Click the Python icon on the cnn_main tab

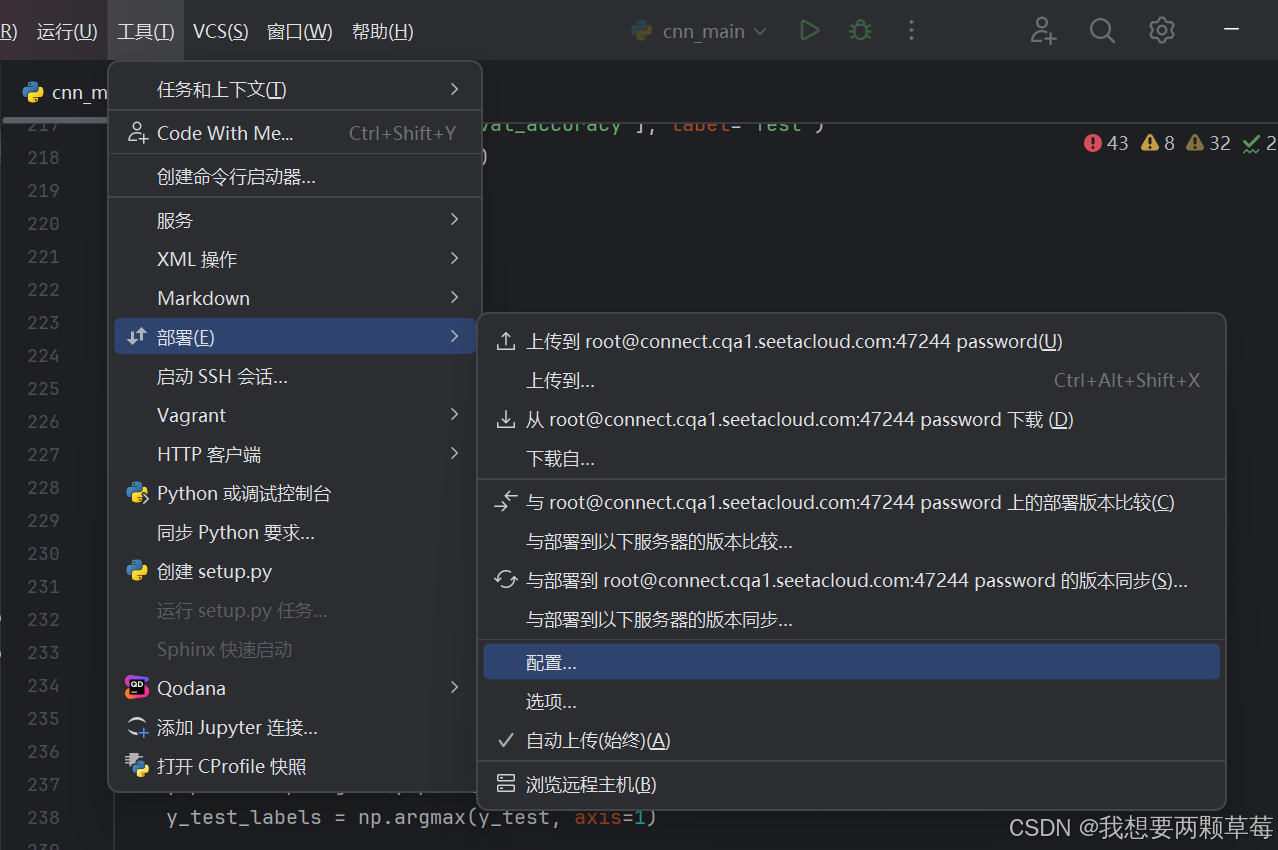[33, 92]
